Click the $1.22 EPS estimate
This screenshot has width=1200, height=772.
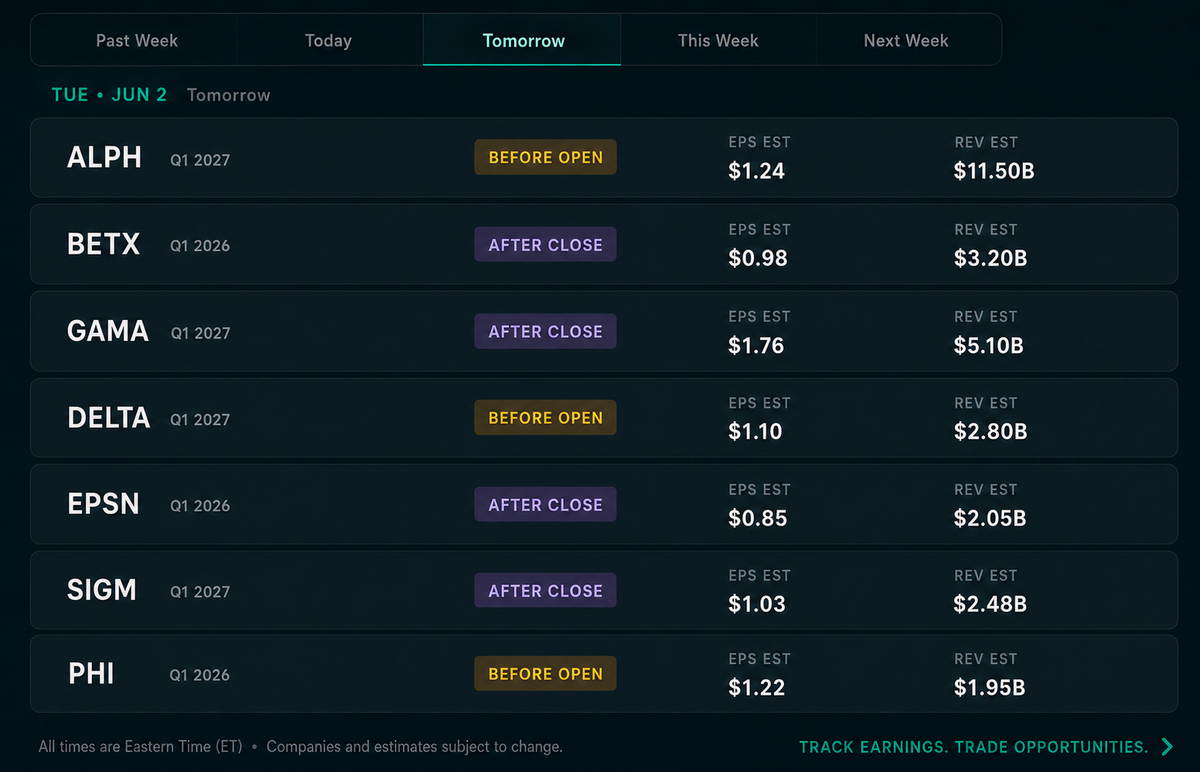(x=757, y=688)
